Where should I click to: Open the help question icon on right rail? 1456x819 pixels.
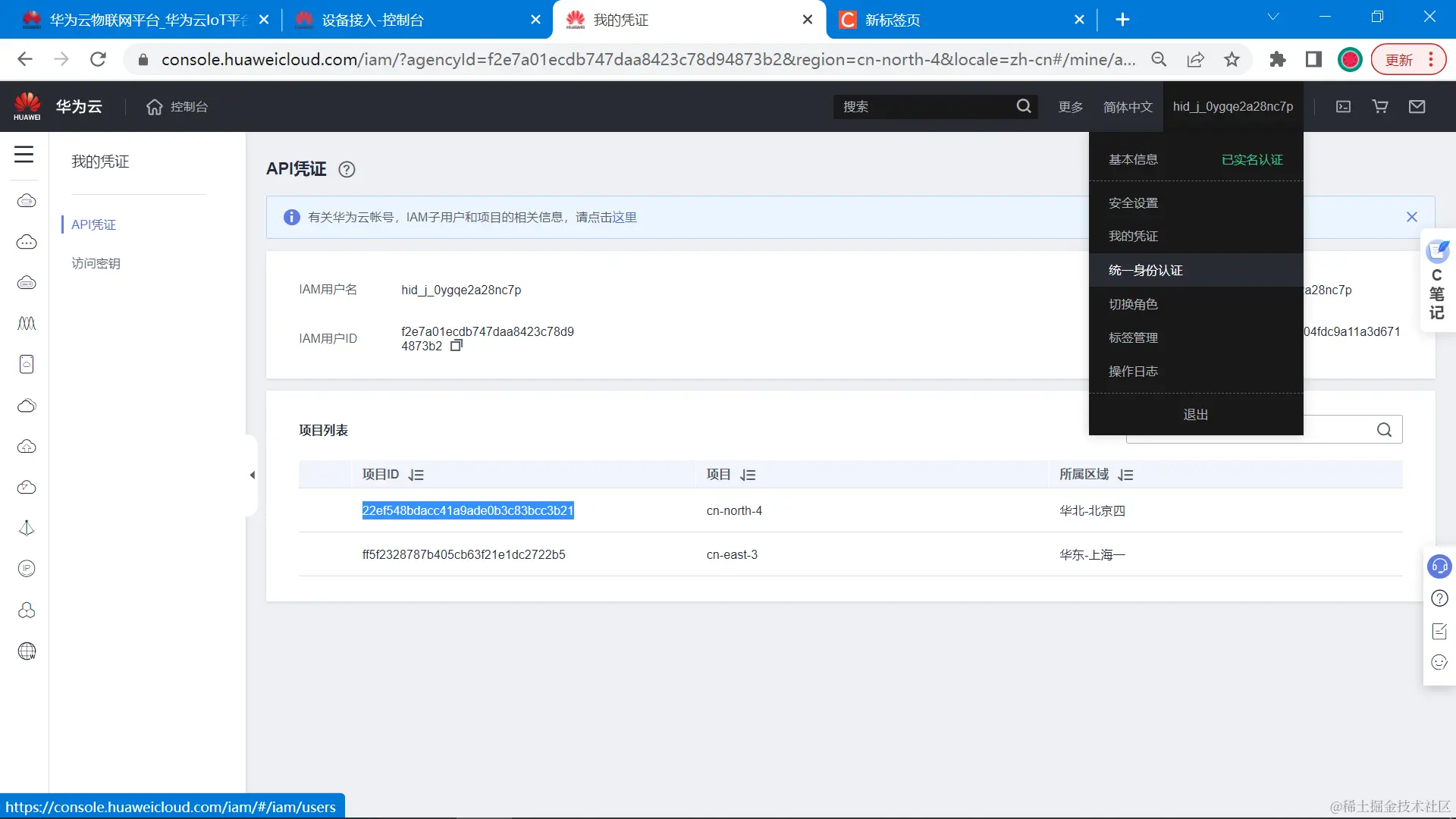(1439, 598)
